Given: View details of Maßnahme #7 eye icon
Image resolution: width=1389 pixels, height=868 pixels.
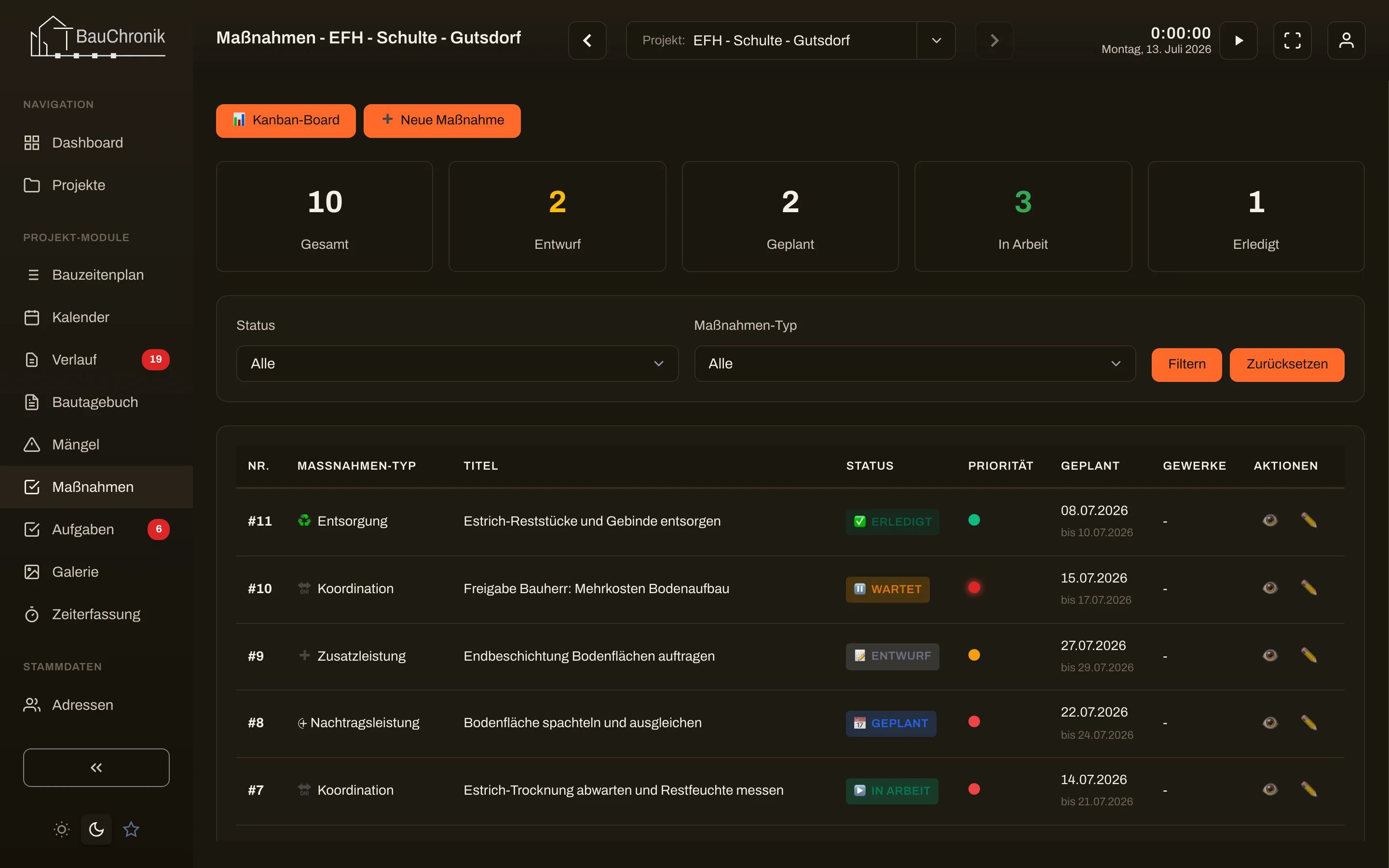Looking at the screenshot, I should 1270,790.
